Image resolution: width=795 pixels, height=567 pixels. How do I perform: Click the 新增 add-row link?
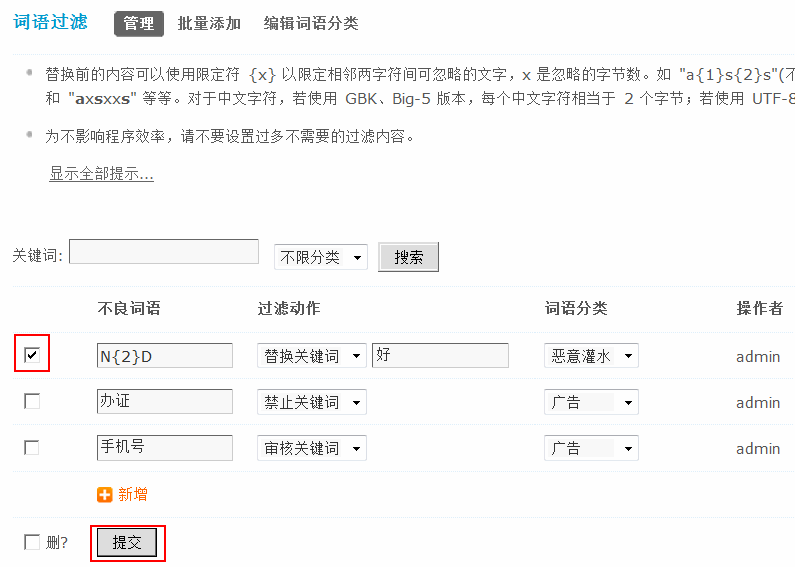point(133,494)
